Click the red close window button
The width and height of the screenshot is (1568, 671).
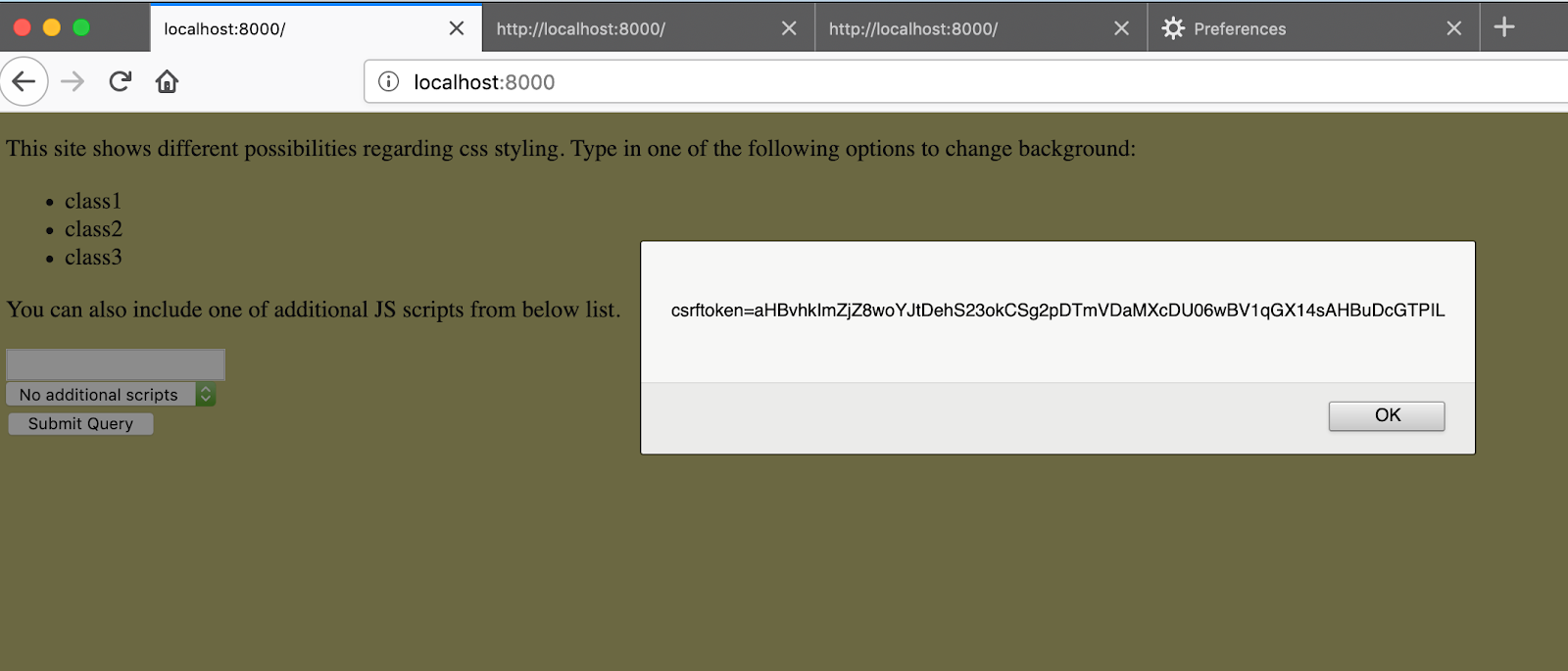[23, 27]
